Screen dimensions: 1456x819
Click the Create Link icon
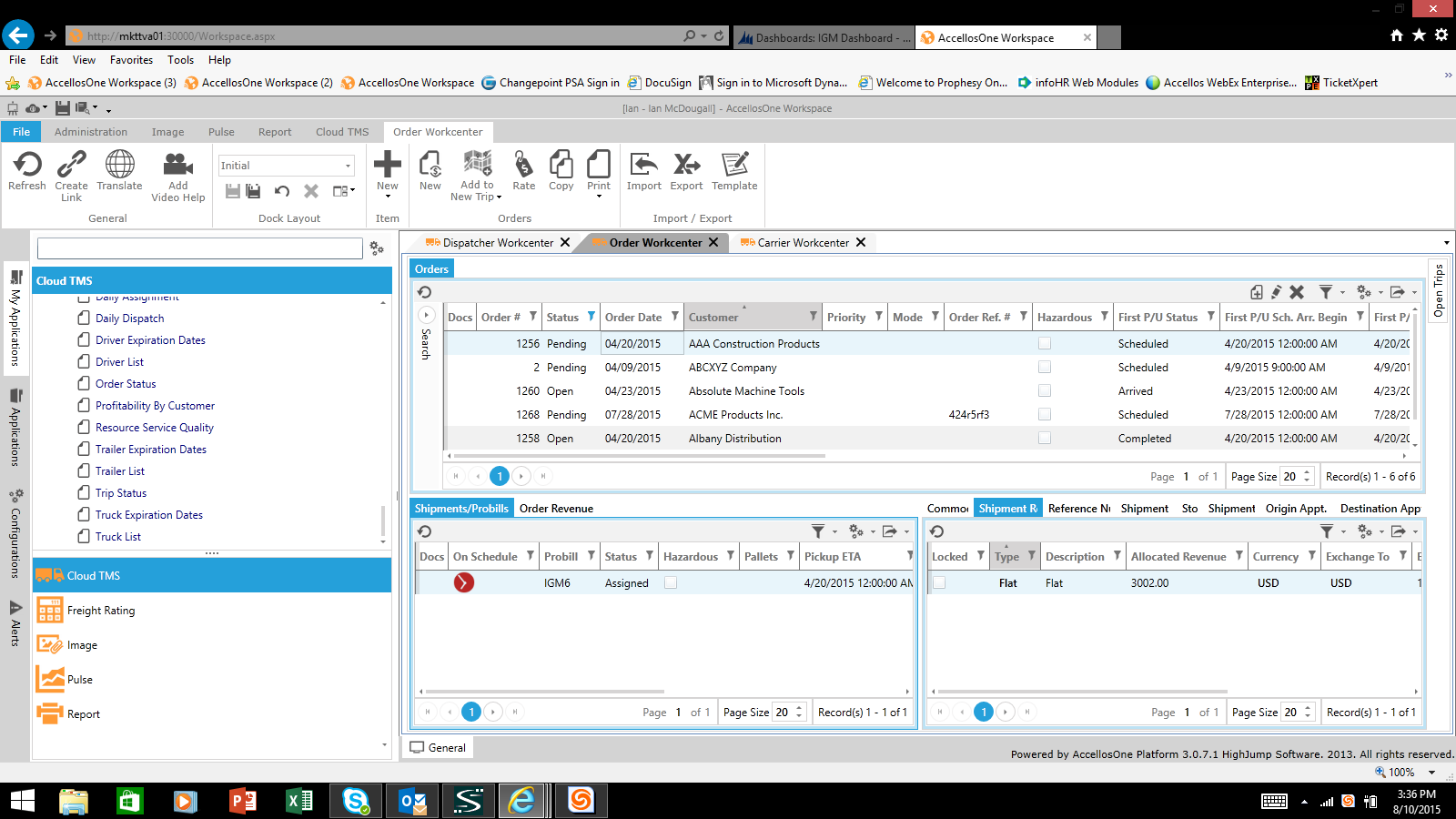[71, 167]
